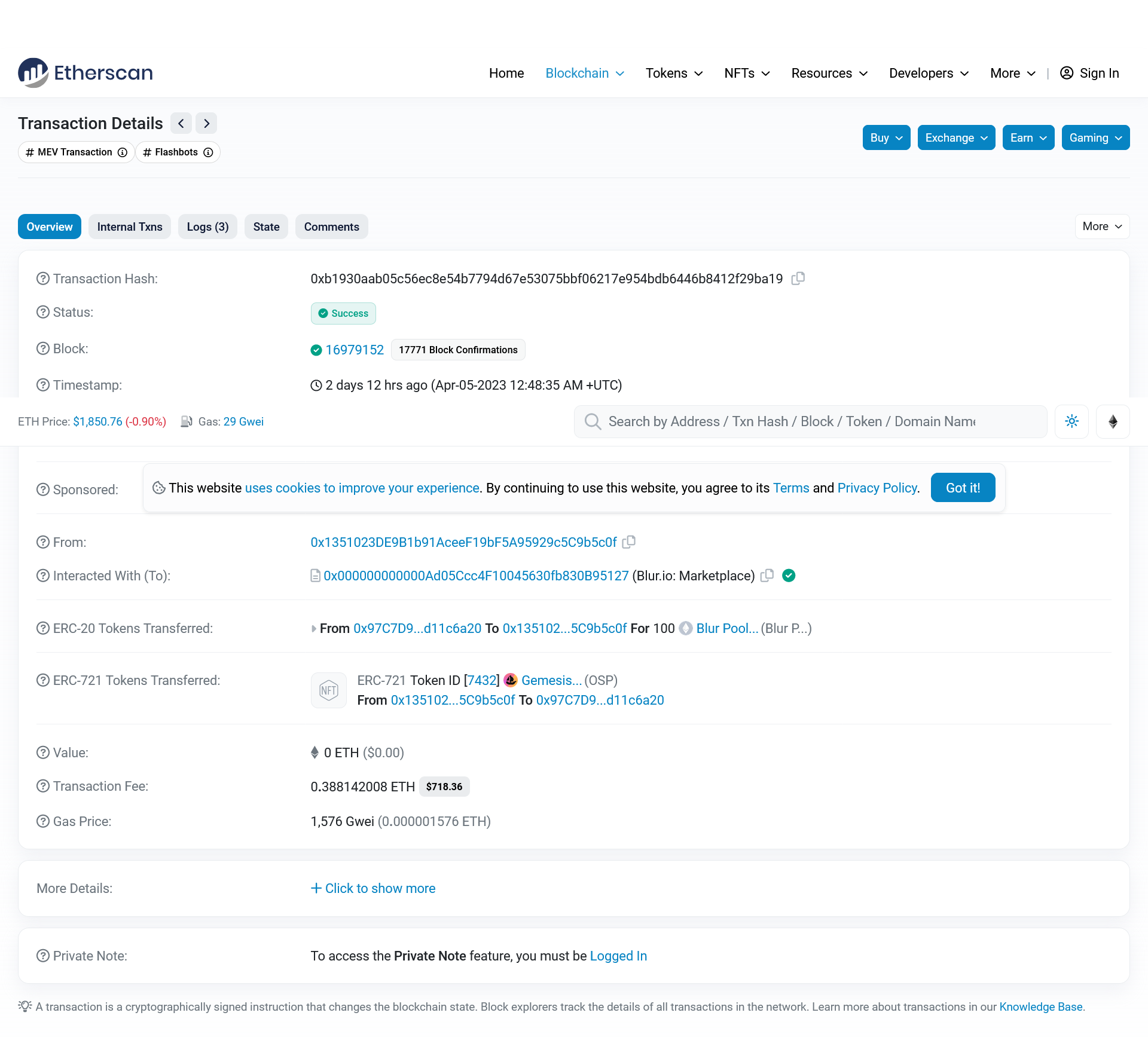Click help icon beside From label
Viewport: 1148px width, 1037px height.
click(43, 542)
